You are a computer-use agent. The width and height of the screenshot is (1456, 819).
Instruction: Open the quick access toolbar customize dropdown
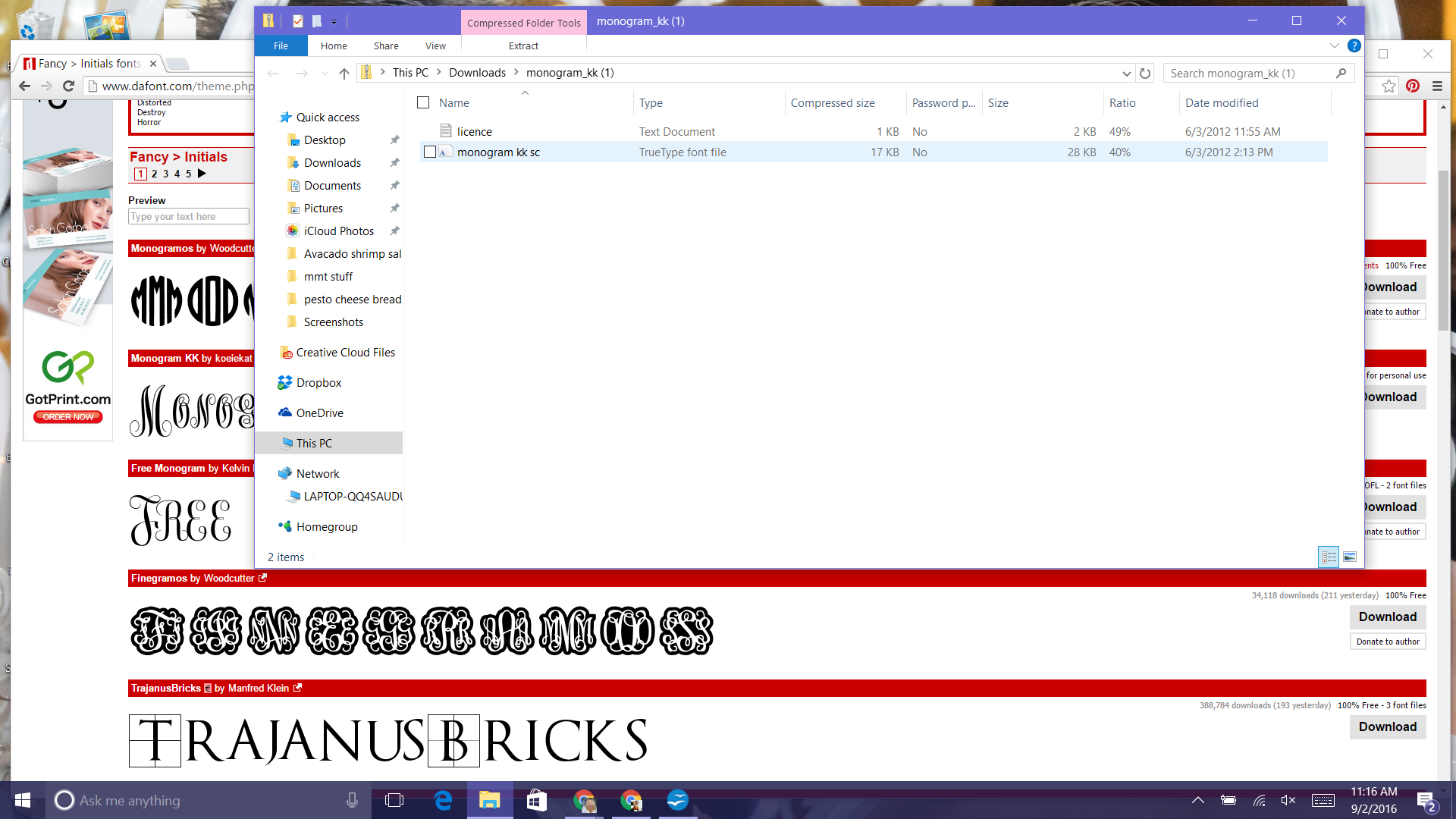pyautogui.click(x=334, y=22)
